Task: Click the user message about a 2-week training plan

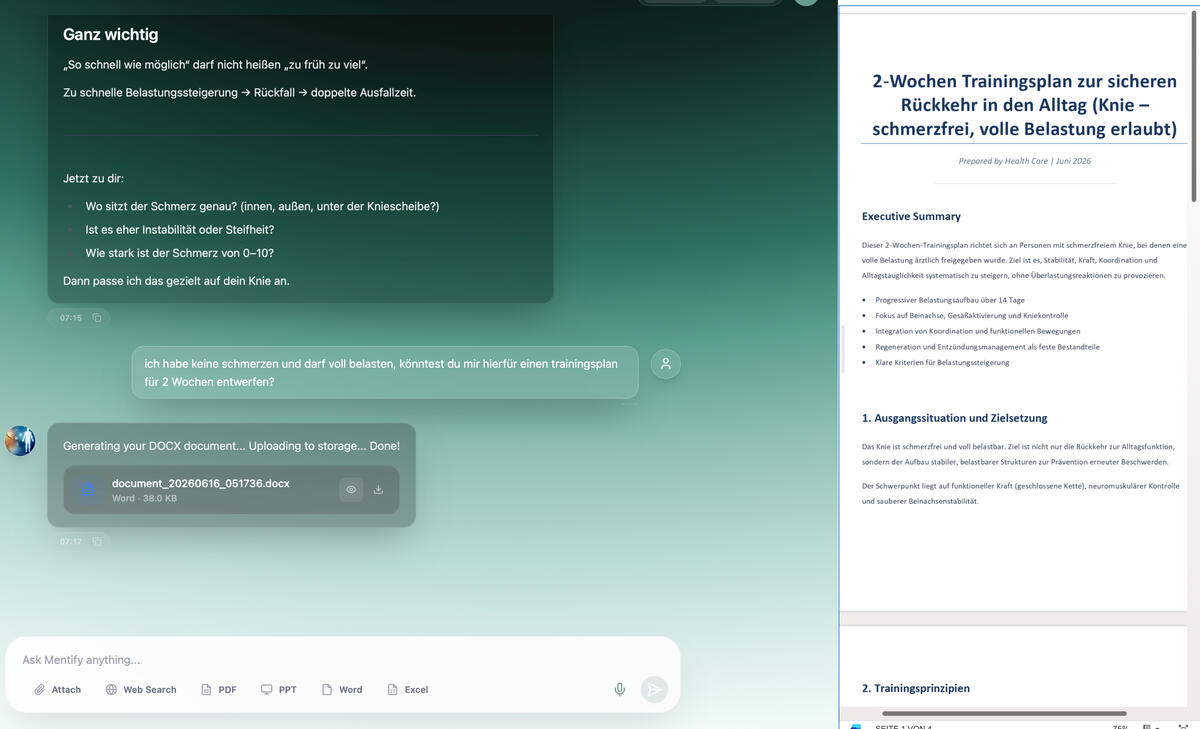Action: (384, 373)
